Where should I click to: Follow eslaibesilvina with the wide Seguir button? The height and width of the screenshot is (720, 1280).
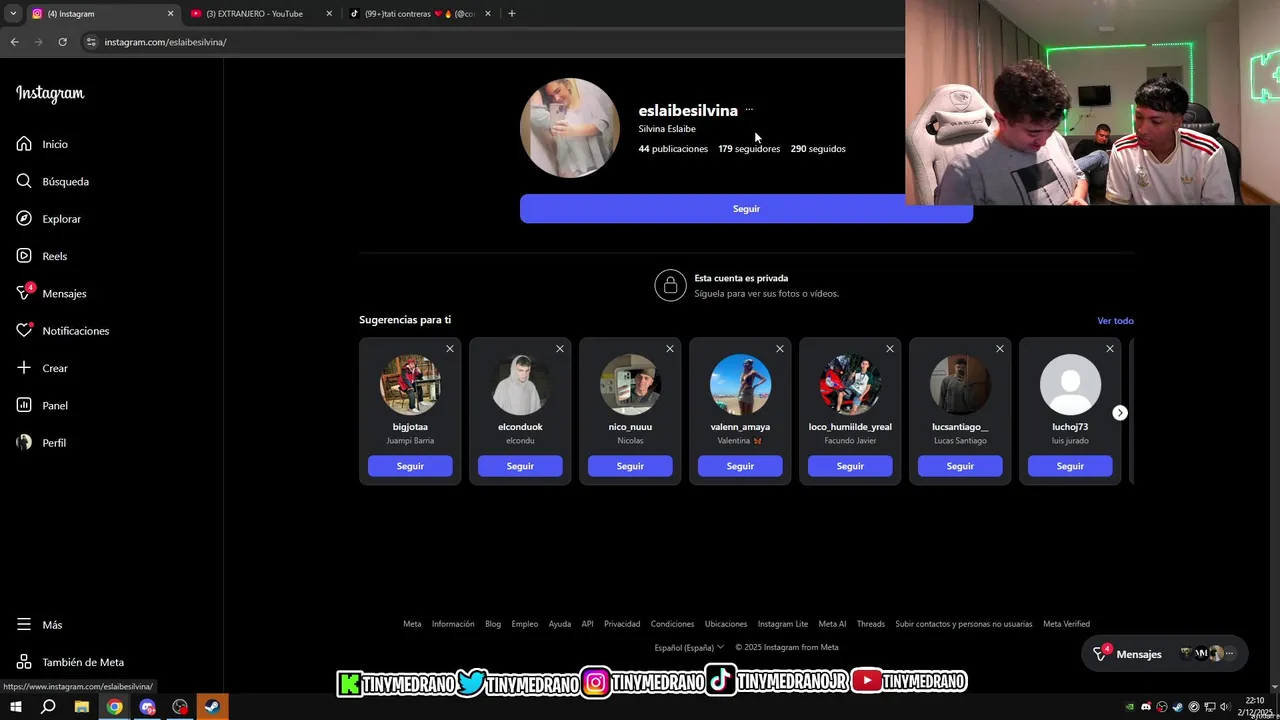tap(746, 208)
